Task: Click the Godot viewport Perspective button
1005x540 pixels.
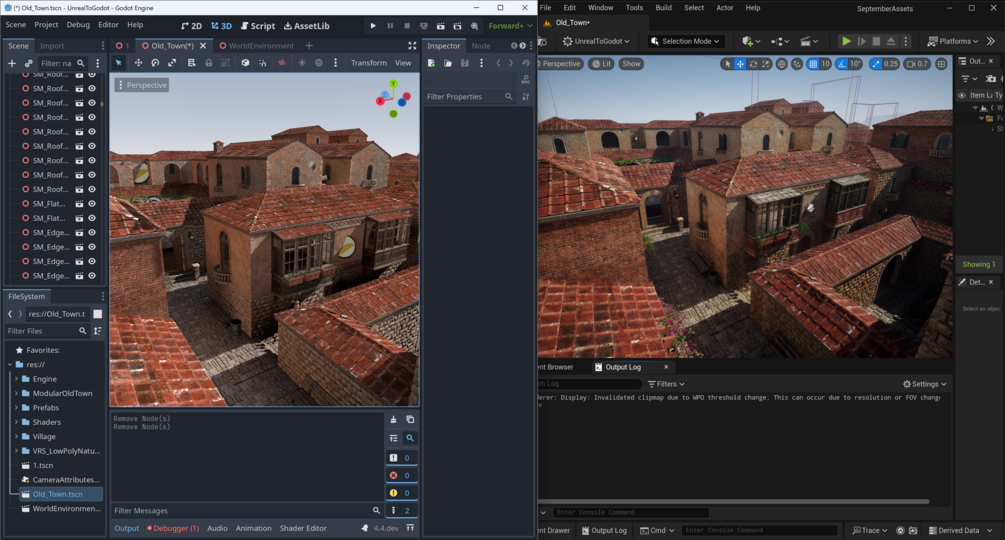Action: [x=142, y=85]
